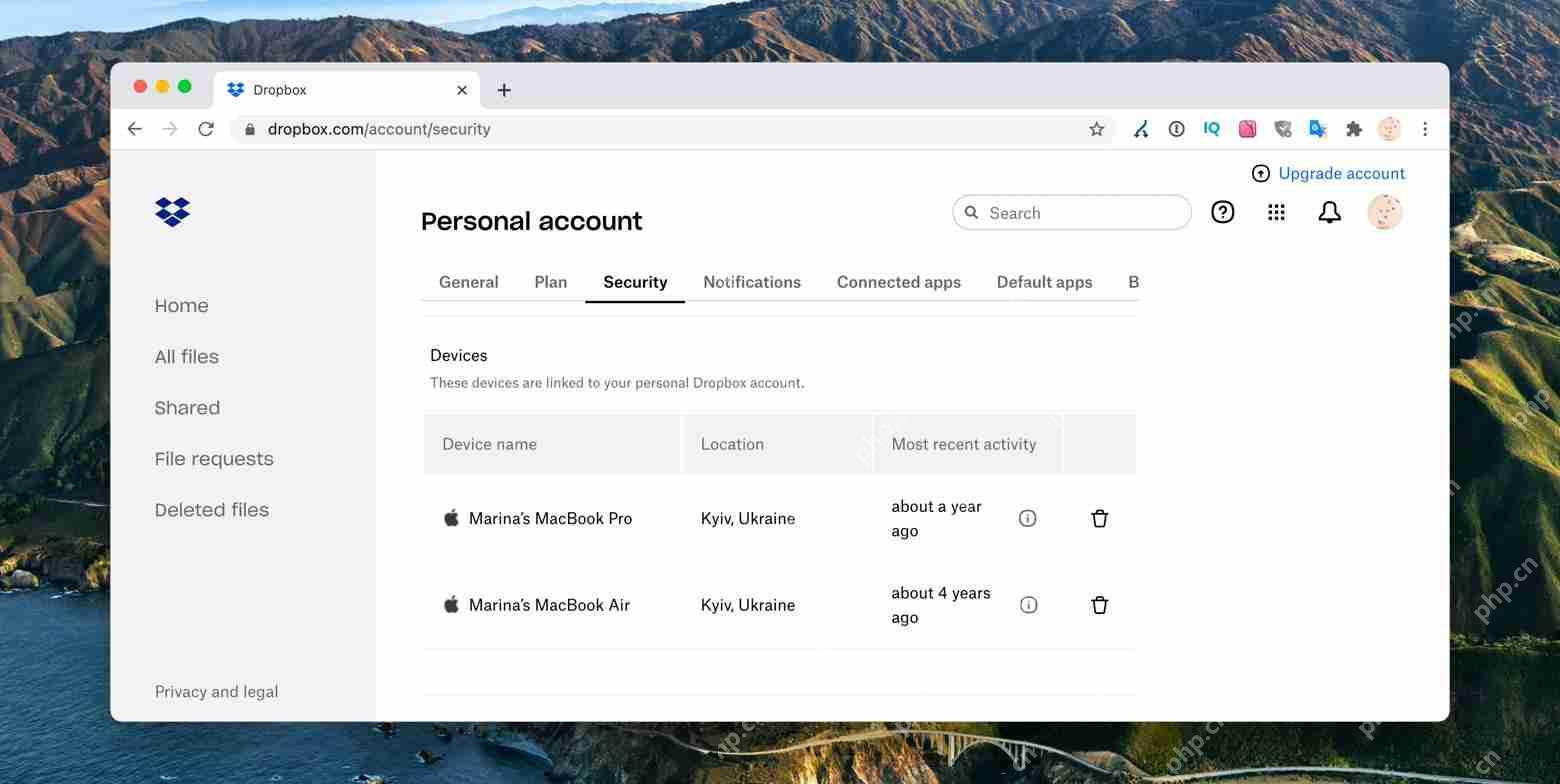Click Kyiv, Ukraine in MacBook Pro row

(x=747, y=518)
